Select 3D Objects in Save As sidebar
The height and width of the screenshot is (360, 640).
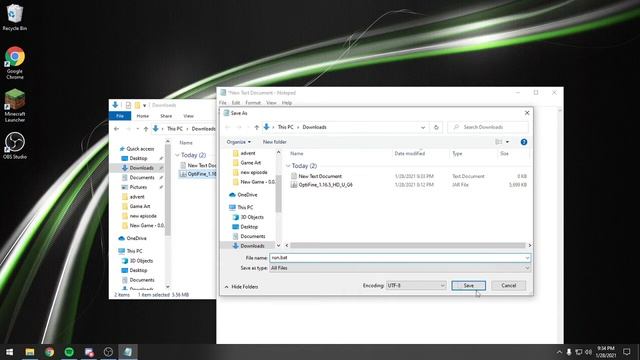(x=252, y=217)
